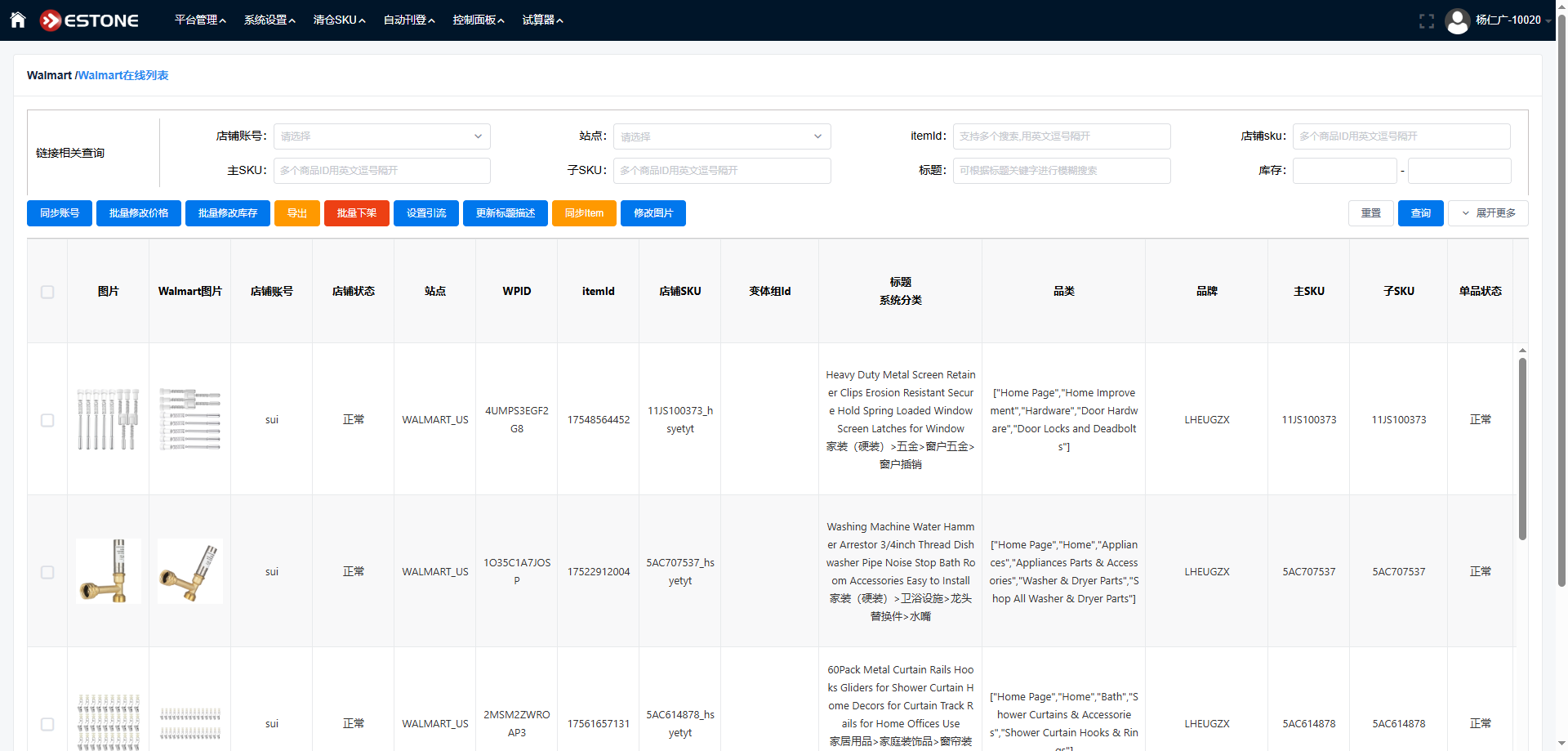Open the 平台管理 menu
The height and width of the screenshot is (751, 1568).
point(200,20)
